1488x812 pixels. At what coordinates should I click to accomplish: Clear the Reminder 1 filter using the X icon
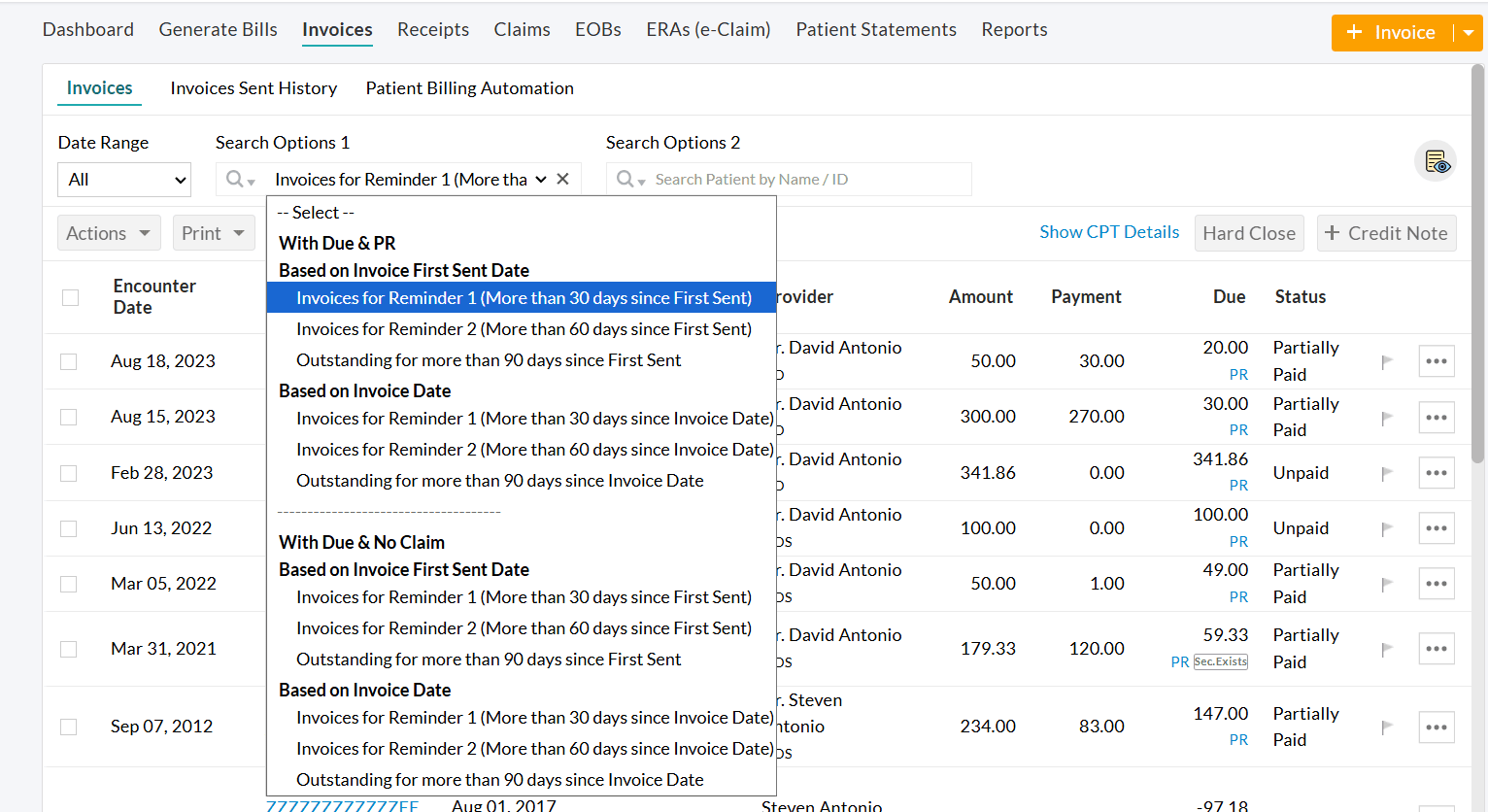pyautogui.click(x=562, y=179)
